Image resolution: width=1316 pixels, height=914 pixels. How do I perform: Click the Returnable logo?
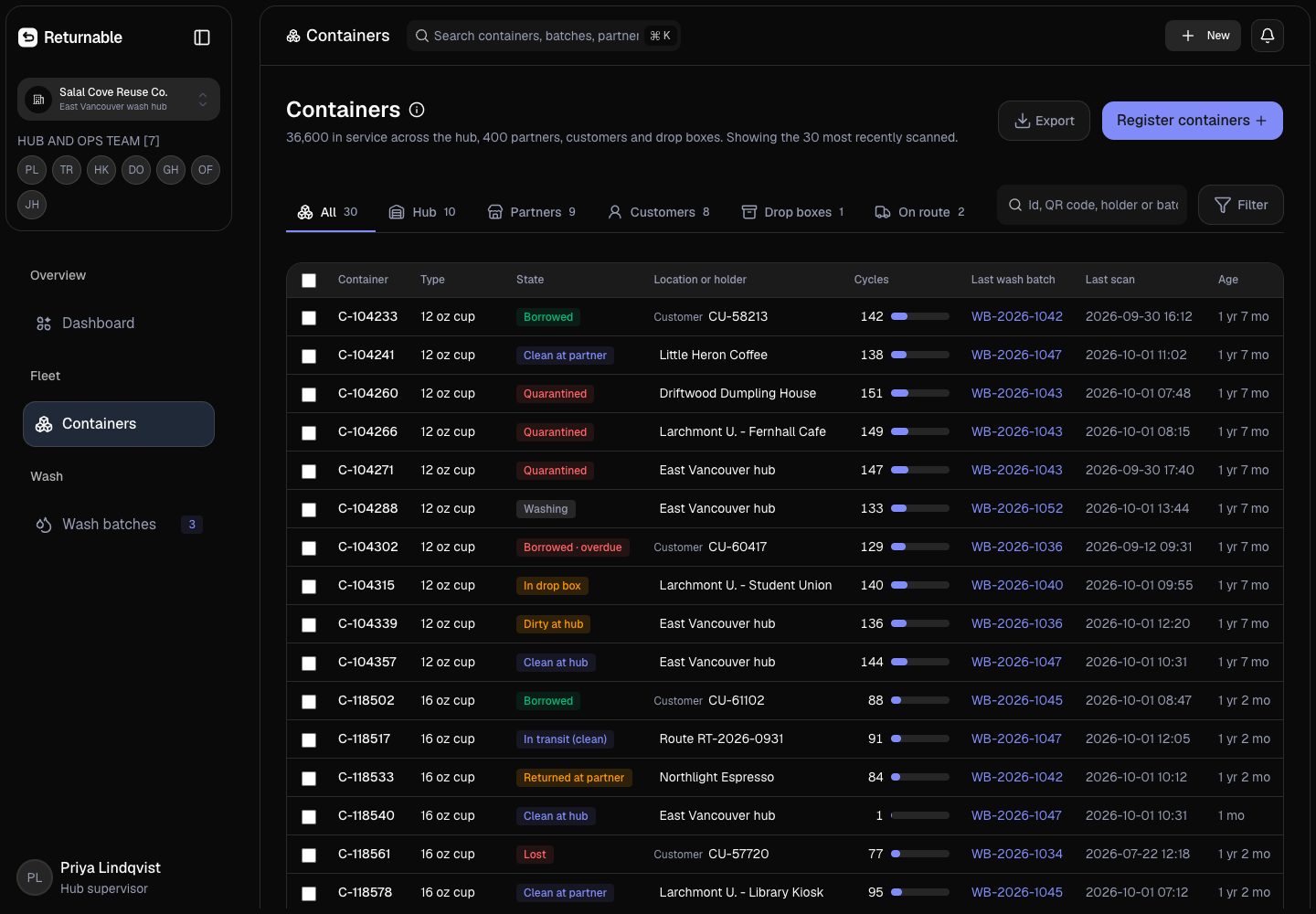pos(70,37)
